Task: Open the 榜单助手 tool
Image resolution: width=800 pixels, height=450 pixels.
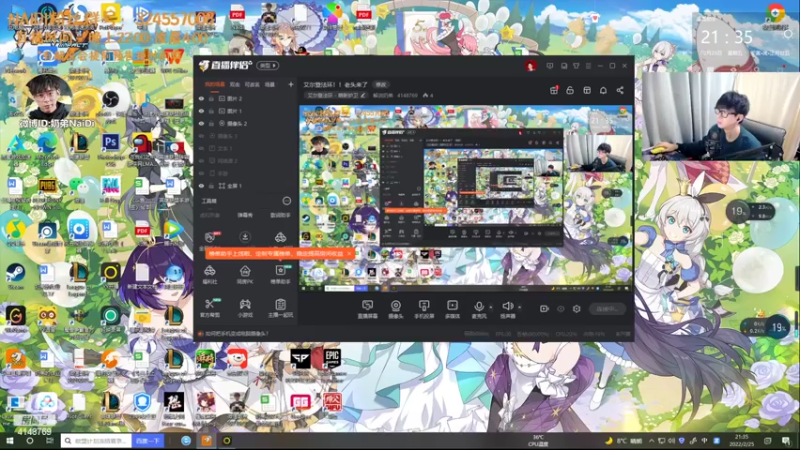Action: point(280,274)
